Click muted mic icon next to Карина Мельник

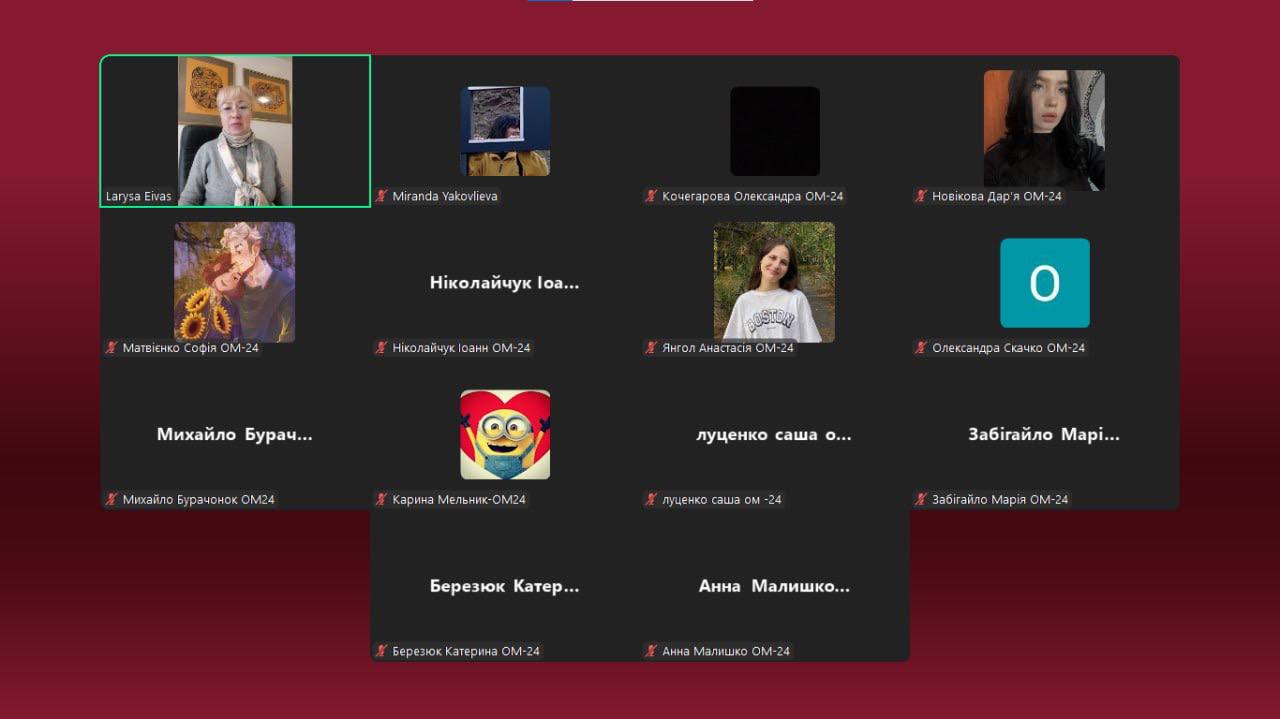pyautogui.click(x=381, y=499)
